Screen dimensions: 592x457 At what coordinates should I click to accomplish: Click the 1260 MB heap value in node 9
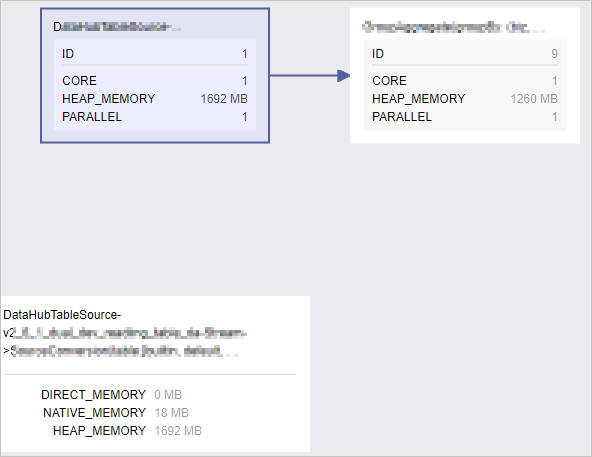point(534,99)
